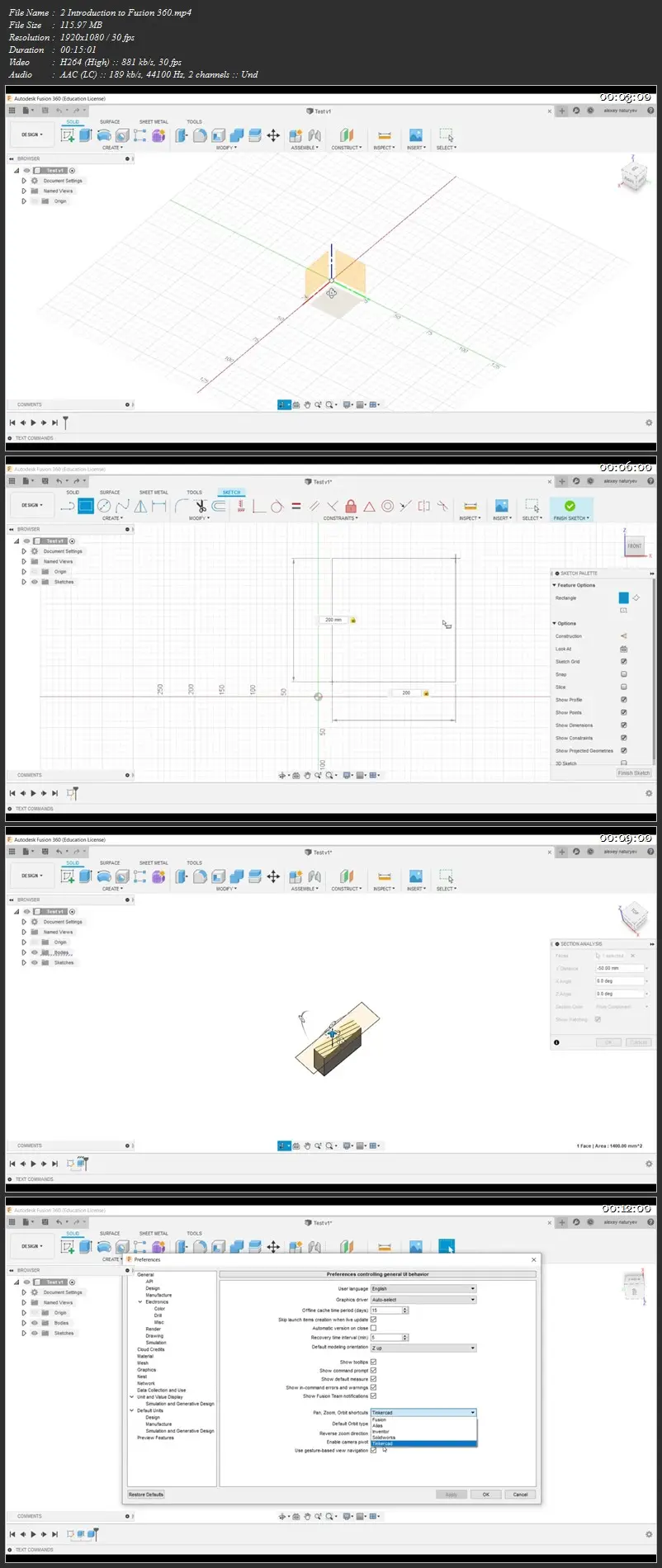The width and height of the screenshot is (662, 1568).
Task: Click highlighted Select icon behind Preferences dialog
Action: [447, 1247]
